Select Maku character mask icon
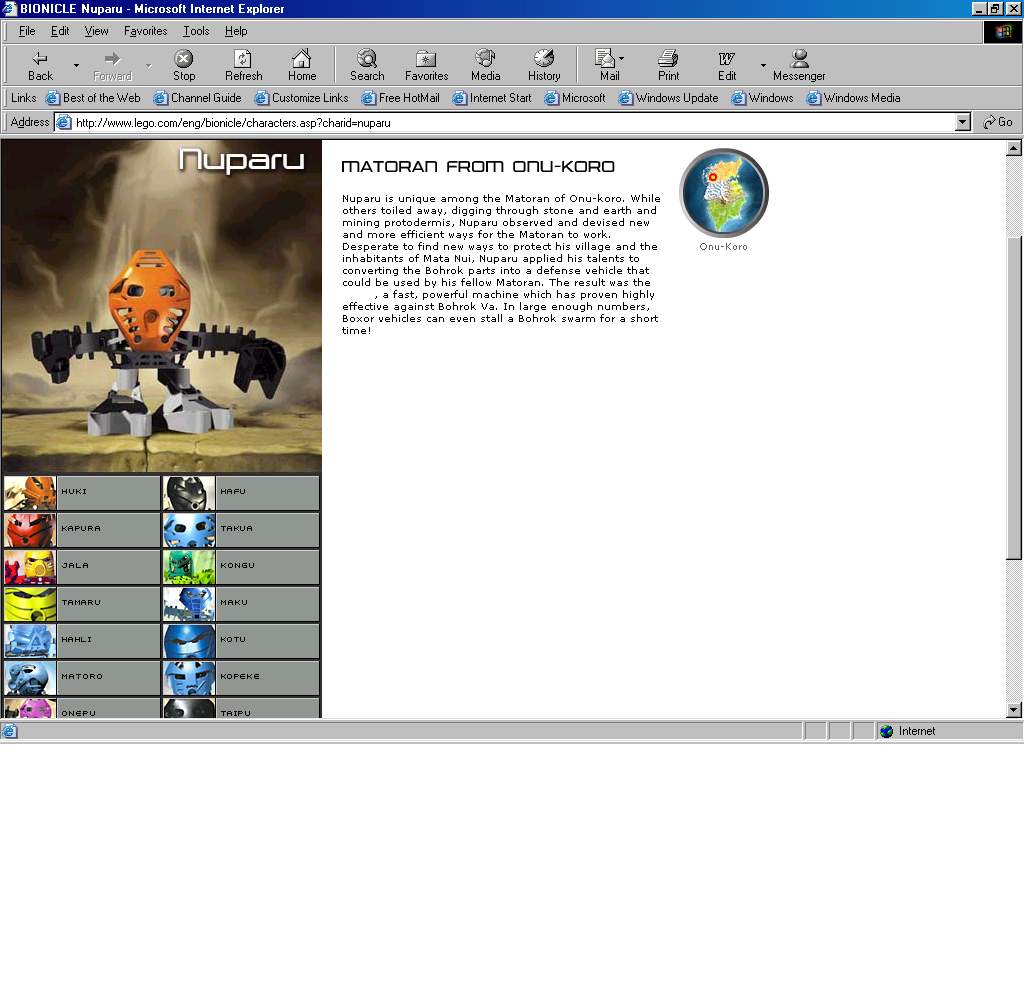This screenshot has width=1024, height=1000. tap(189, 604)
